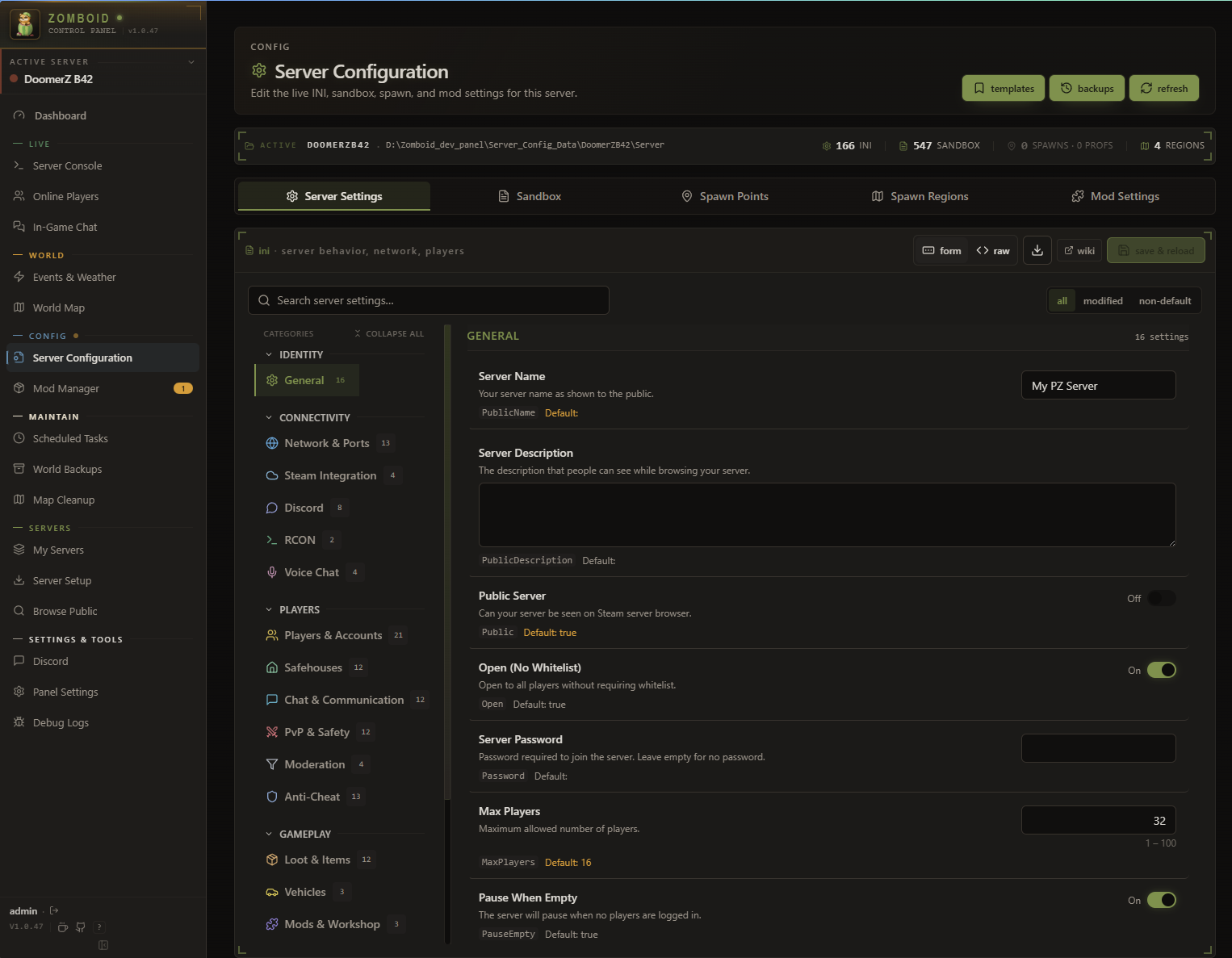This screenshot has height=958, width=1232.
Task: Click the Server Description text area
Action: (828, 515)
